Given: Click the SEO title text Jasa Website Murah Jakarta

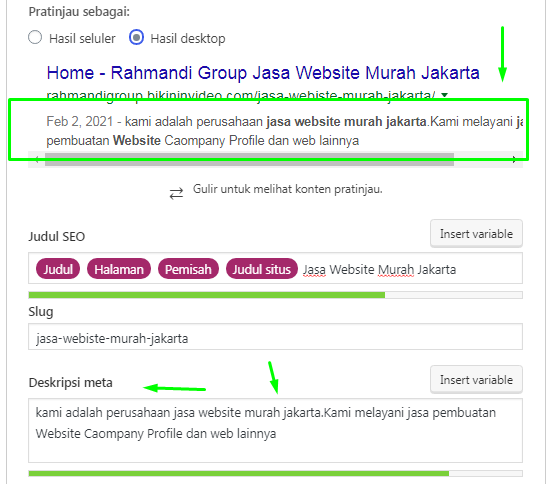Looking at the screenshot, I should pyautogui.click(x=379, y=270).
